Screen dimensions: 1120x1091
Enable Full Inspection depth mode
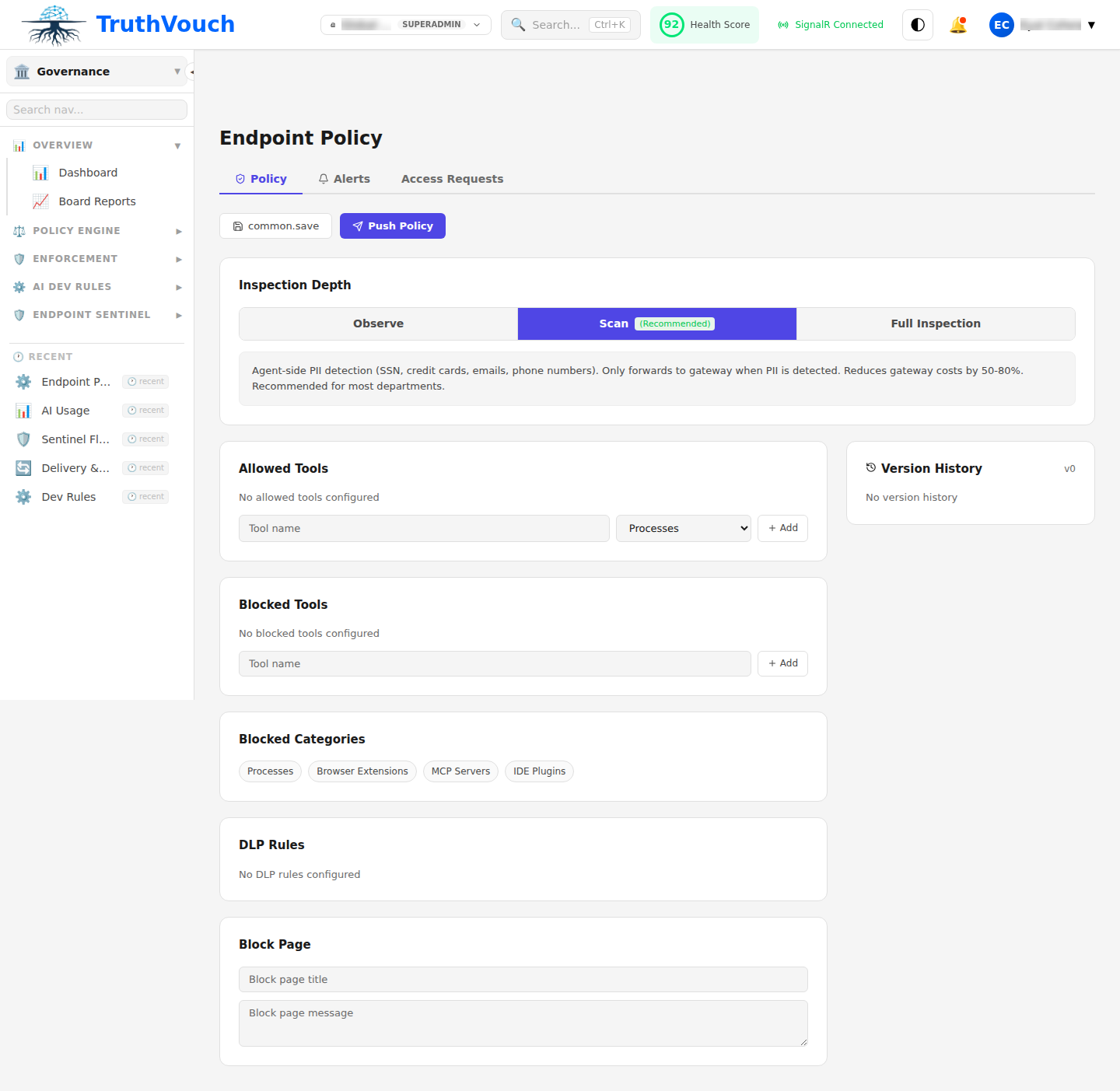[936, 323]
